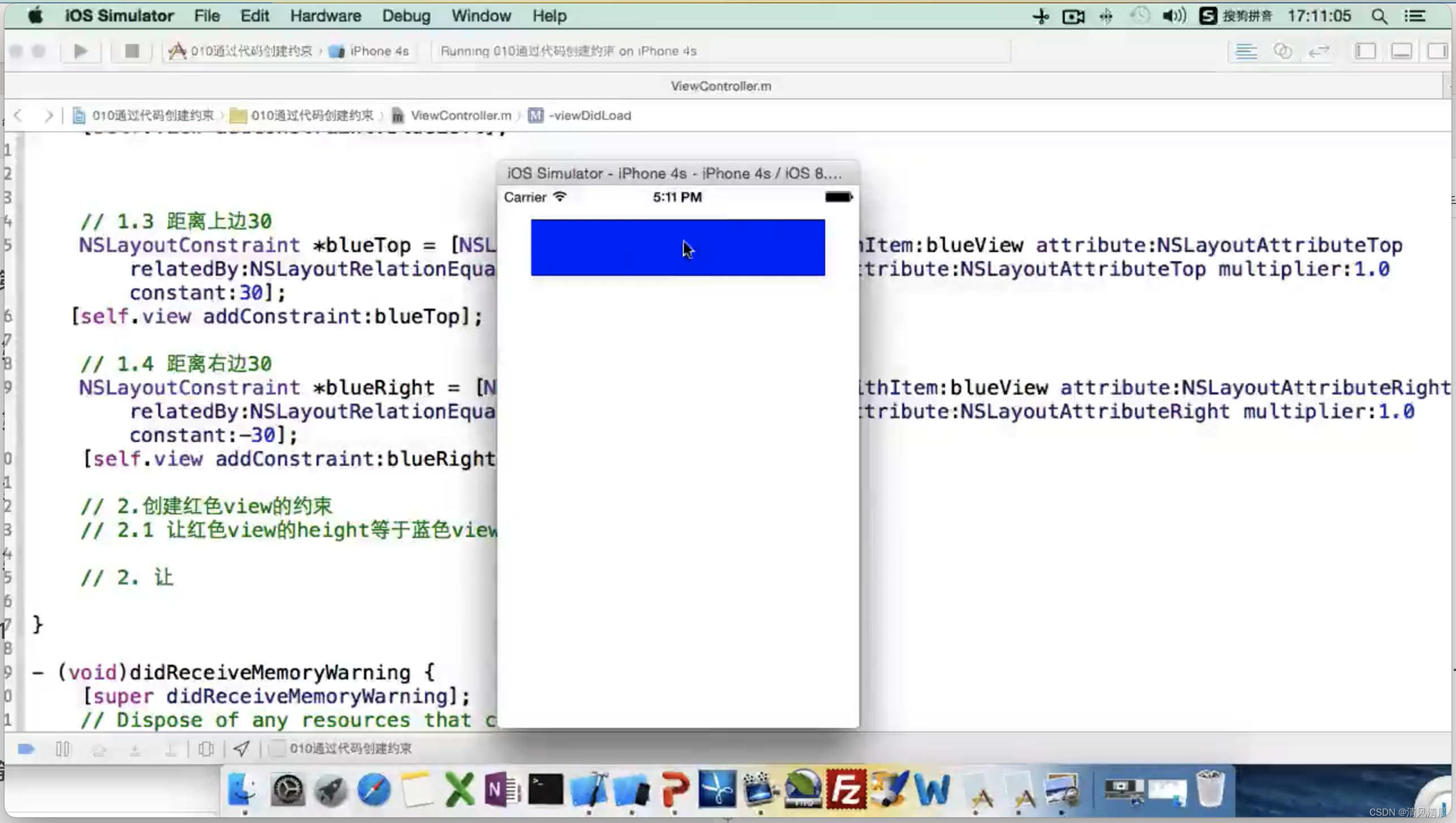Click the blue view in the simulator
The image size is (1456, 823).
(x=677, y=248)
